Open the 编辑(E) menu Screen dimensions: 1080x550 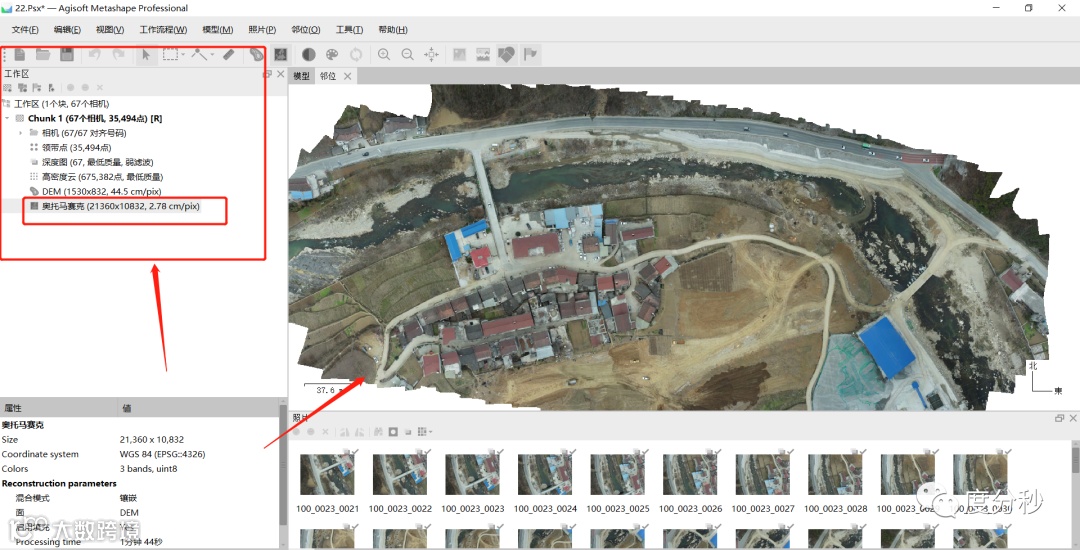click(67, 30)
